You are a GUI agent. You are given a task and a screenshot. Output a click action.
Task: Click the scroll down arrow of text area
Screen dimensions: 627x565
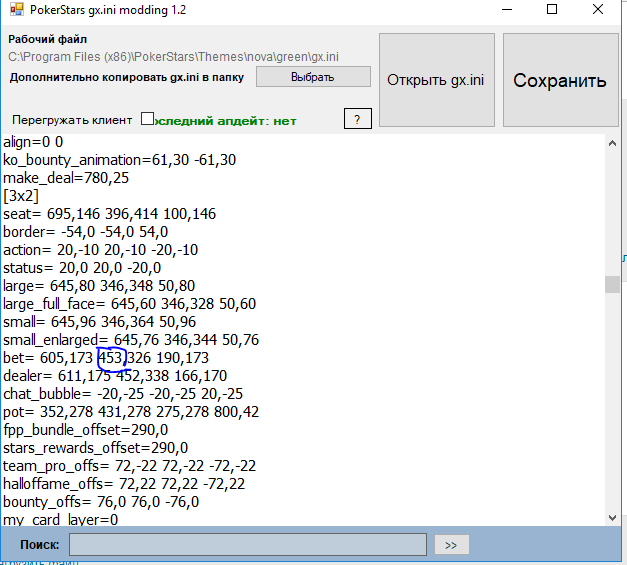coord(612,518)
